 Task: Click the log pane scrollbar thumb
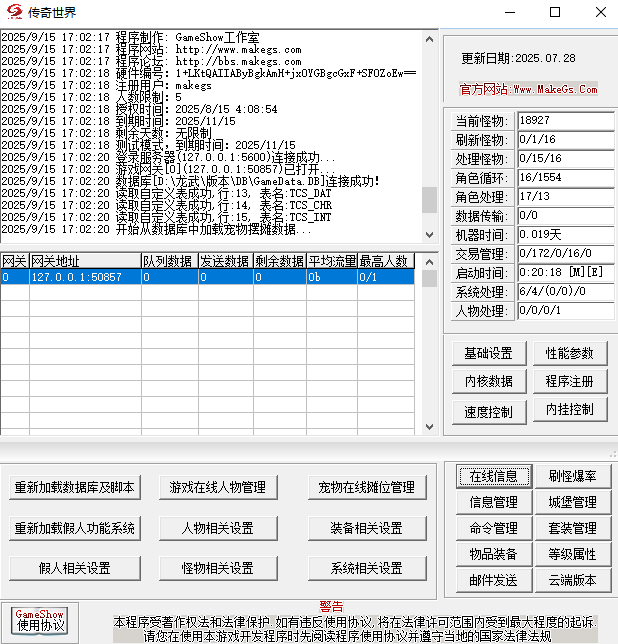[x=430, y=200]
